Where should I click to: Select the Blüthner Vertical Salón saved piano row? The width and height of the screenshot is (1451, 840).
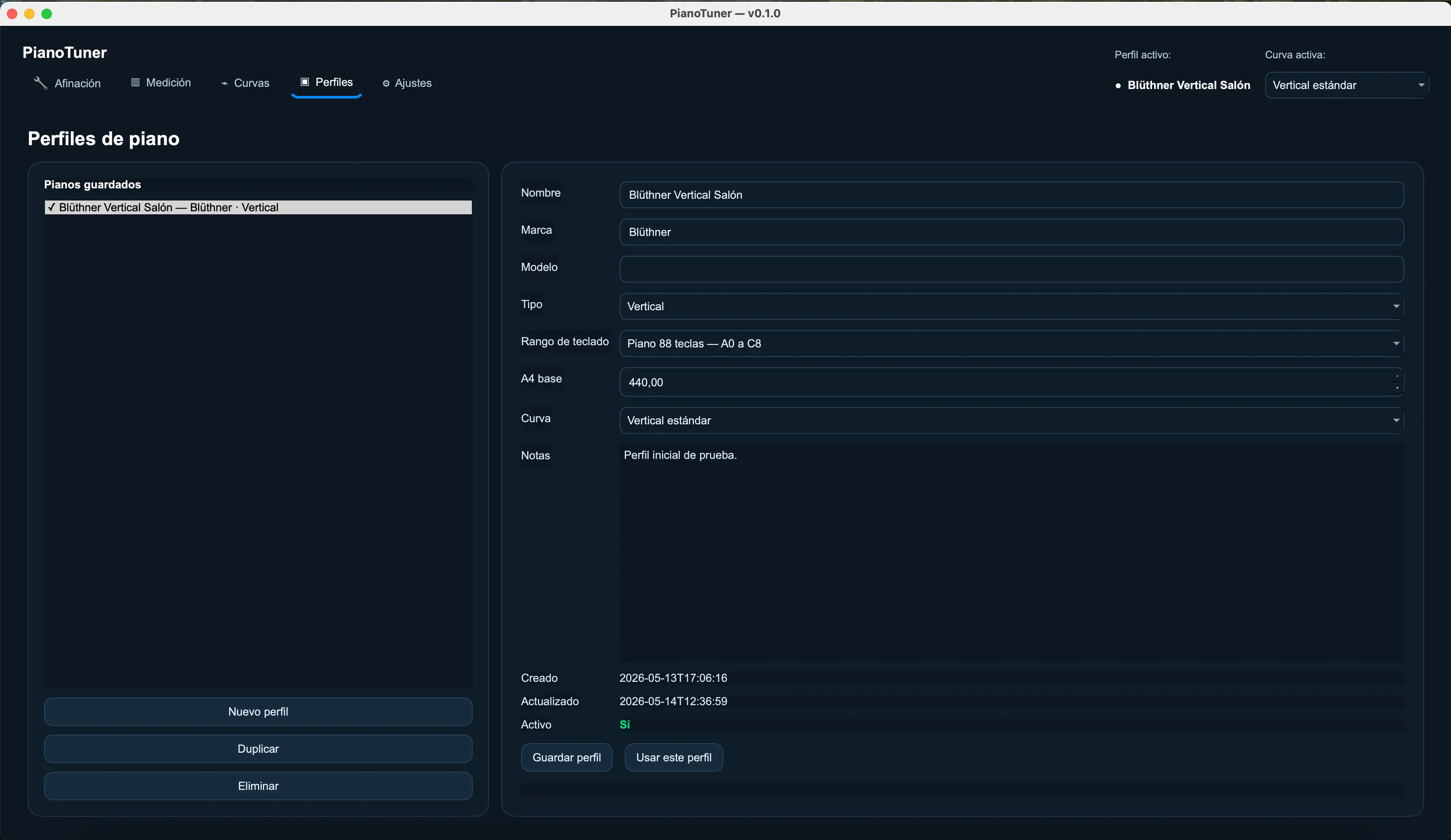pyautogui.click(x=258, y=207)
